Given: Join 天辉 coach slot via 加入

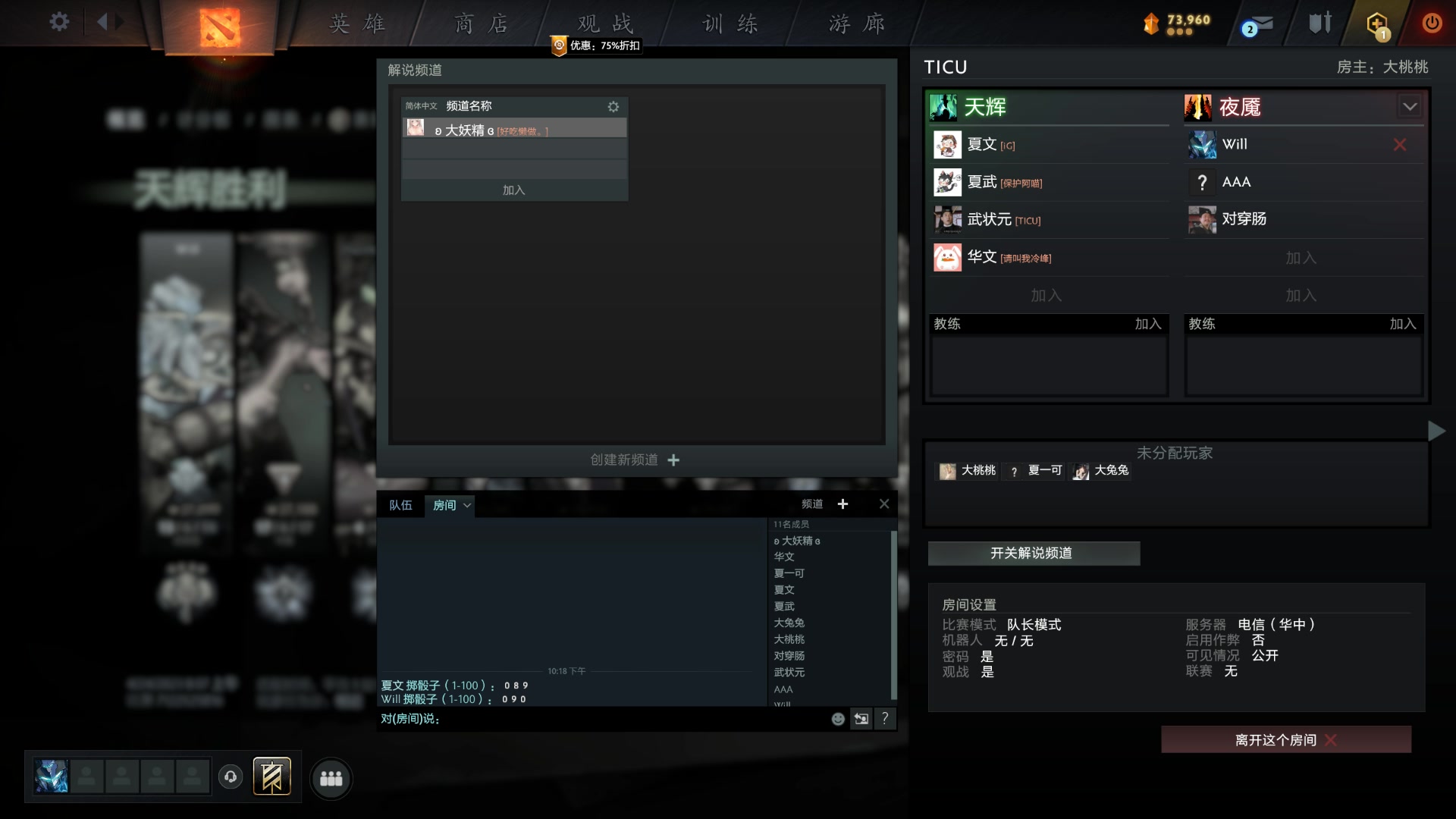Looking at the screenshot, I should 1148,324.
